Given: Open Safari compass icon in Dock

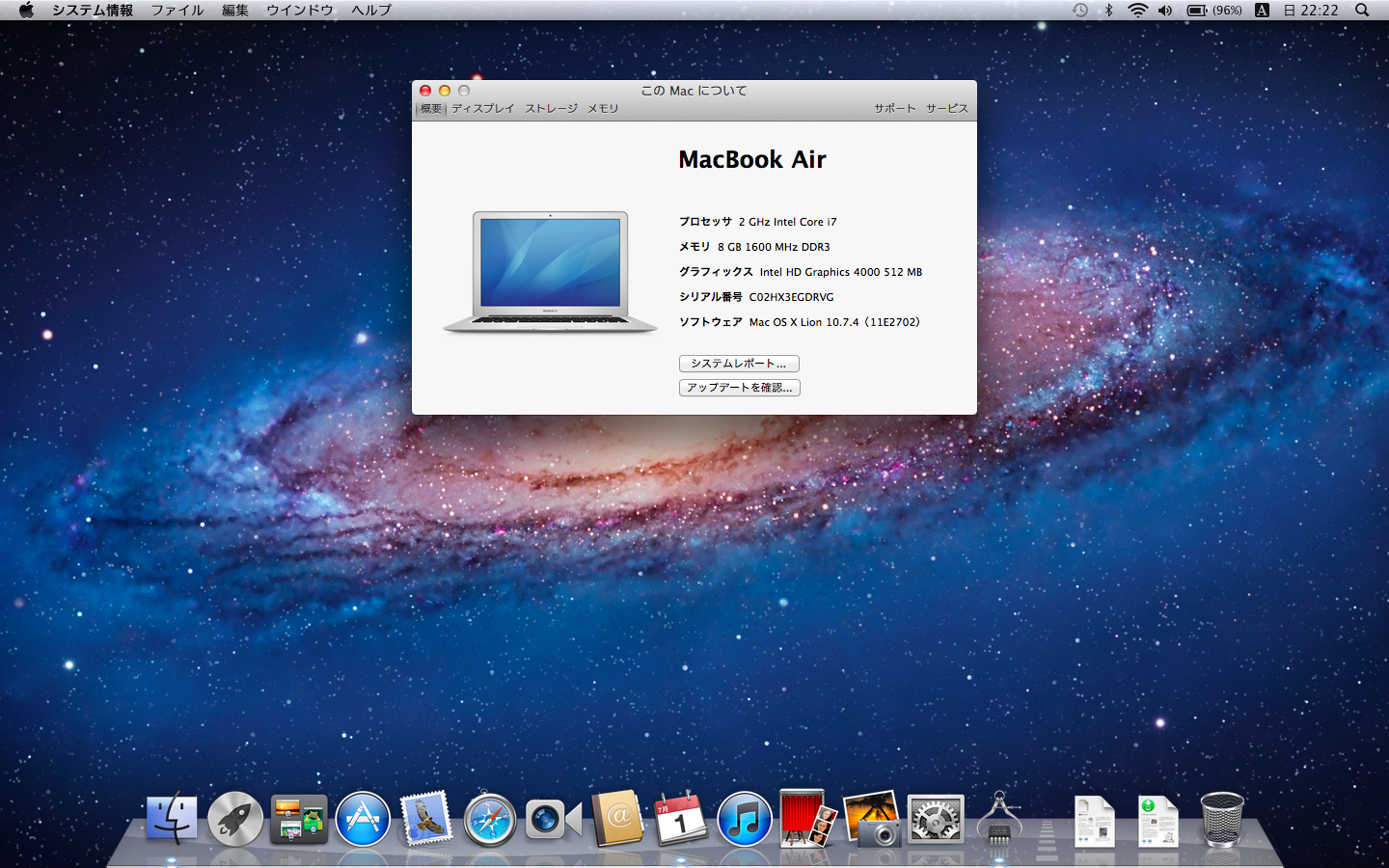Looking at the screenshot, I should coord(490,820).
